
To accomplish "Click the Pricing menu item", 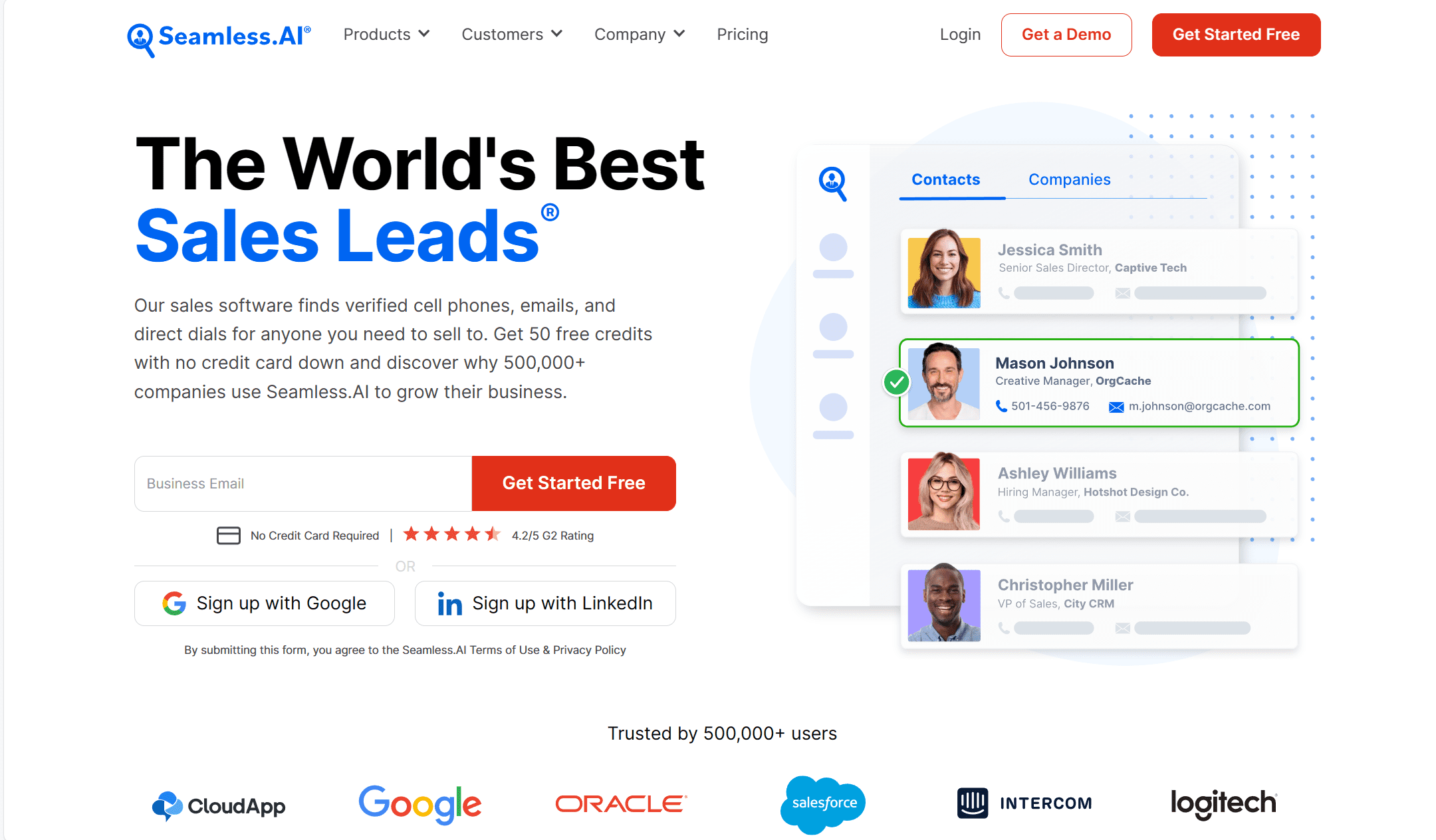I will [x=743, y=34].
